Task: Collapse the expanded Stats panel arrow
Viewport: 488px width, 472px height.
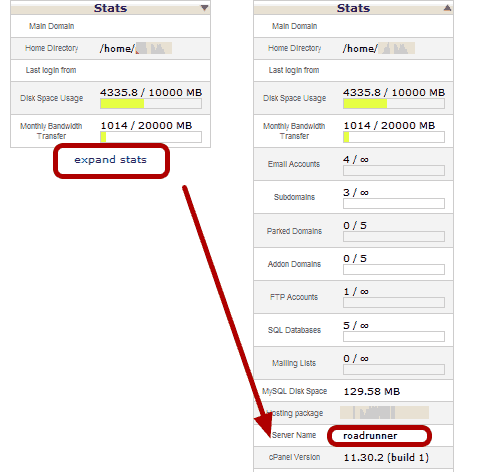Action: pos(447,8)
